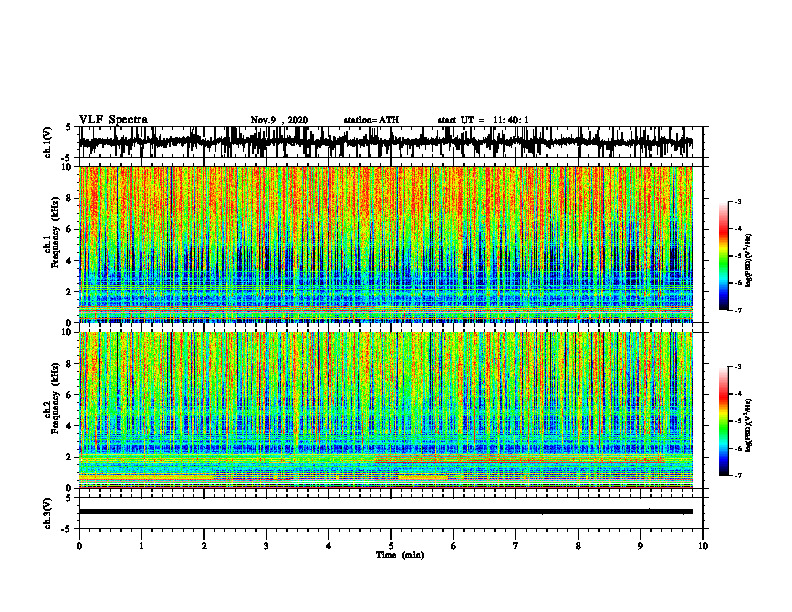Screen dimensions: 792x612
Task: Click the log(PSD) label beside ch.1 colorbar
Action: 749,261
